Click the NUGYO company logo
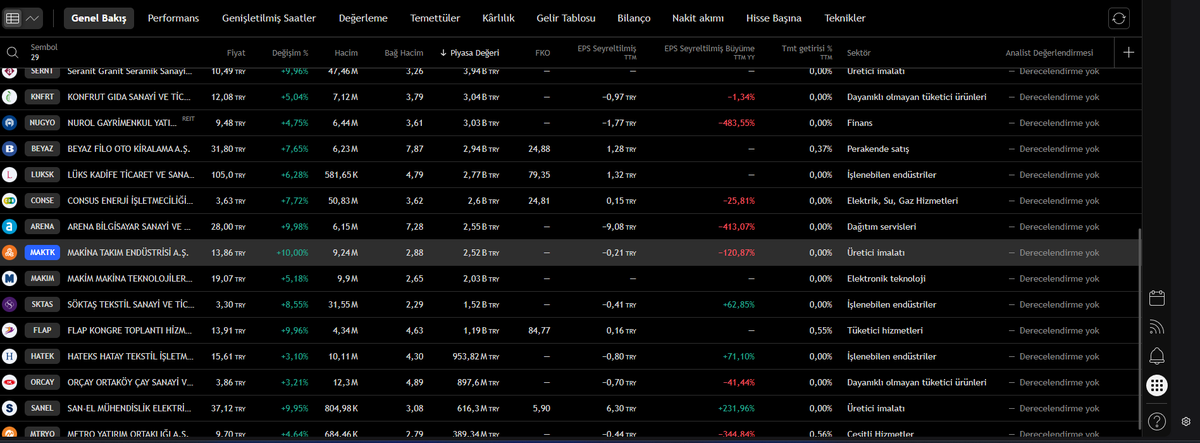The height and width of the screenshot is (443, 1200). point(10,123)
